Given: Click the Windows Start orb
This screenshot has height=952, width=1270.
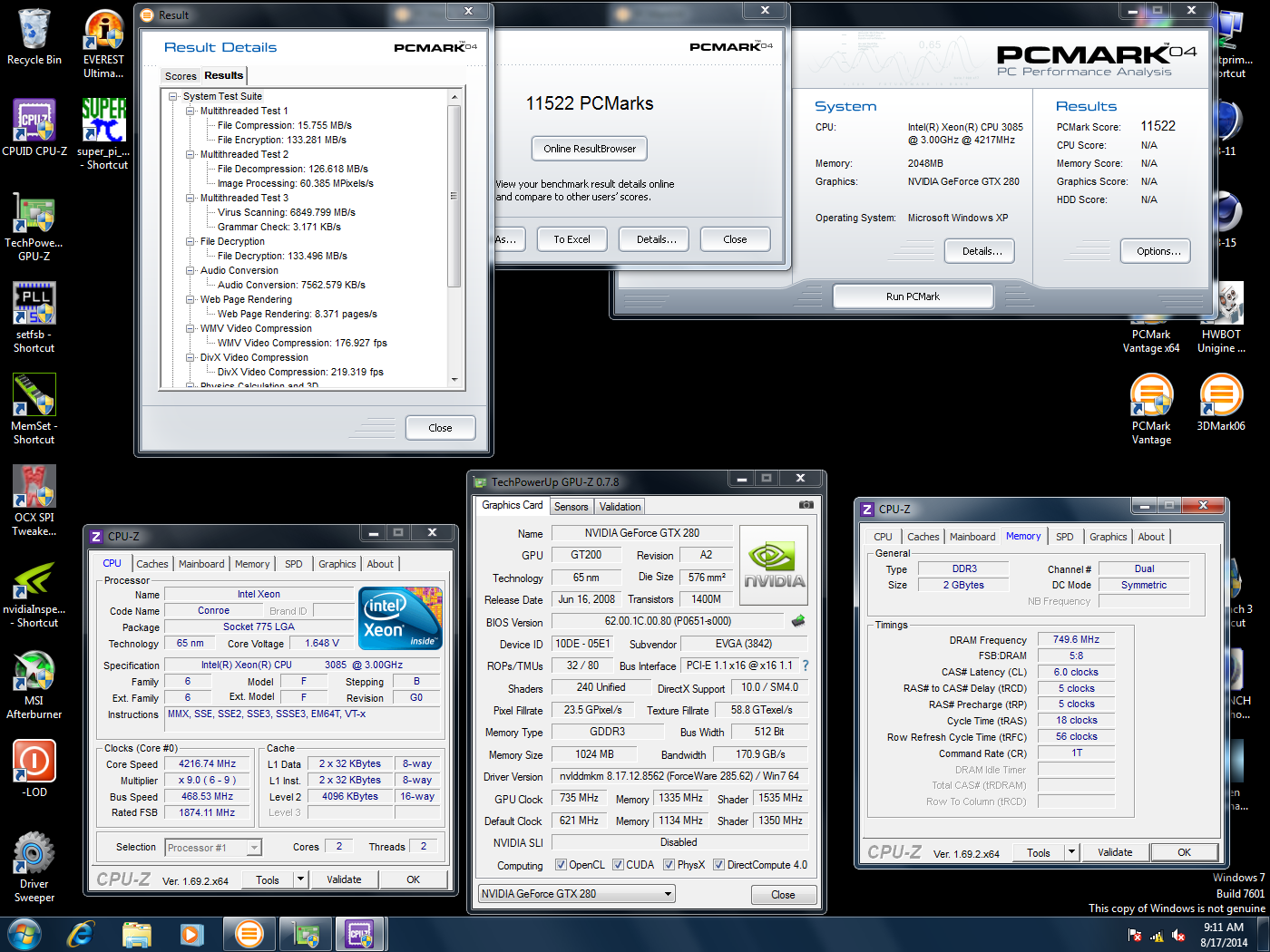Looking at the screenshot, I should pyautogui.click(x=24, y=933).
